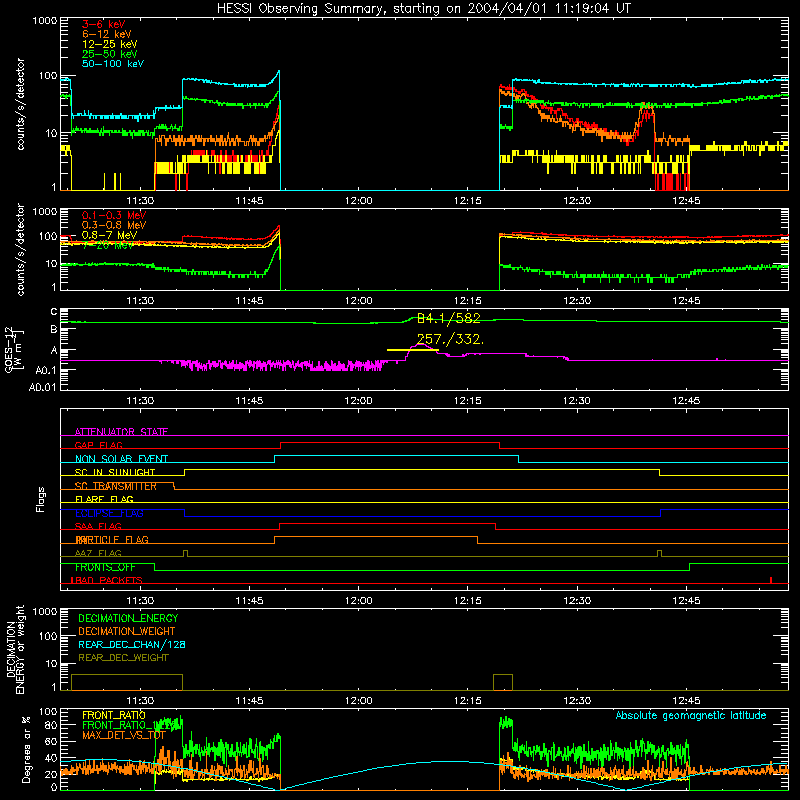
Task: Click the GOES-12 axis title
Action: pos(13,350)
